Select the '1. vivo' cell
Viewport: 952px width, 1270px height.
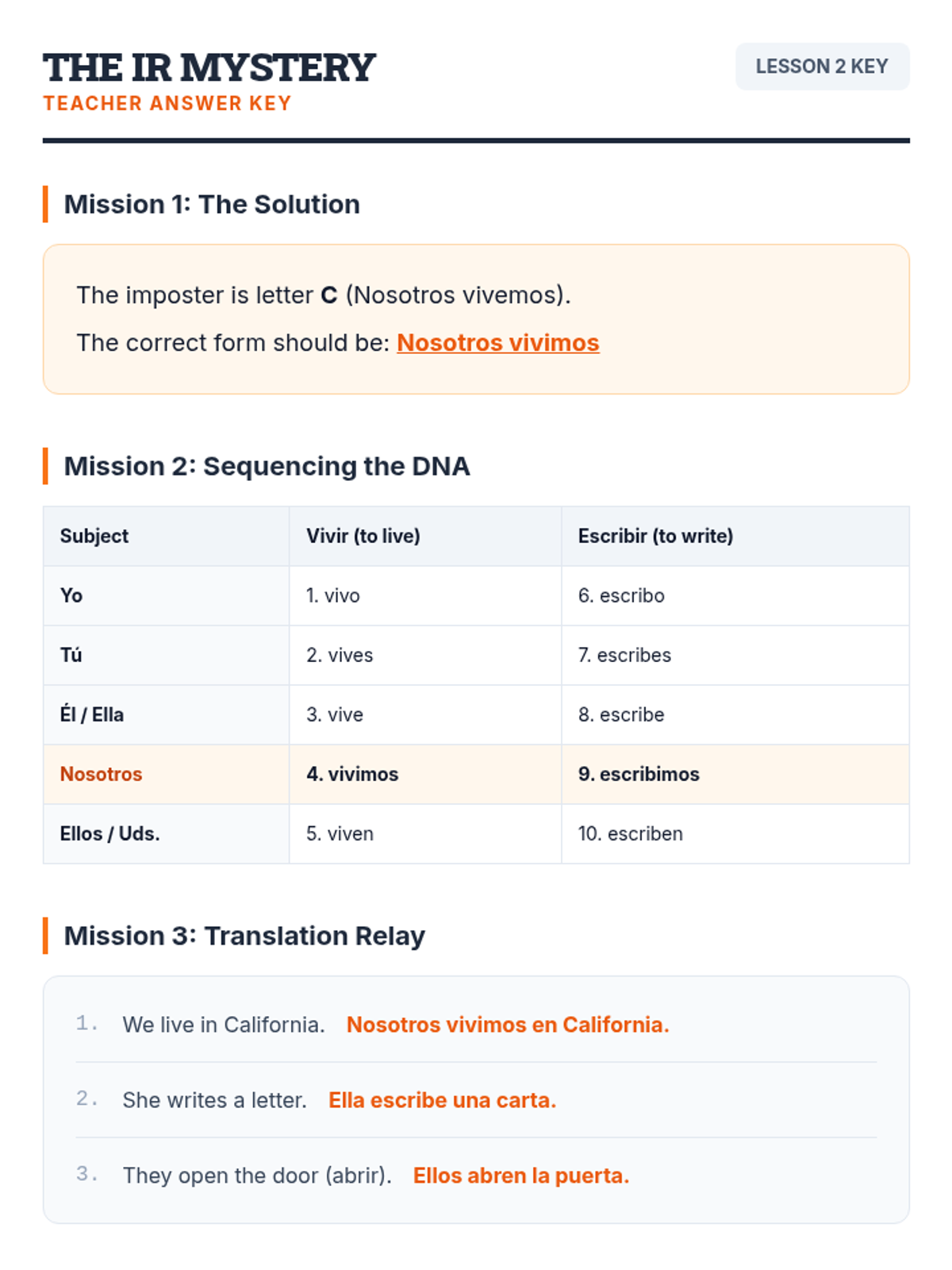coord(333,596)
